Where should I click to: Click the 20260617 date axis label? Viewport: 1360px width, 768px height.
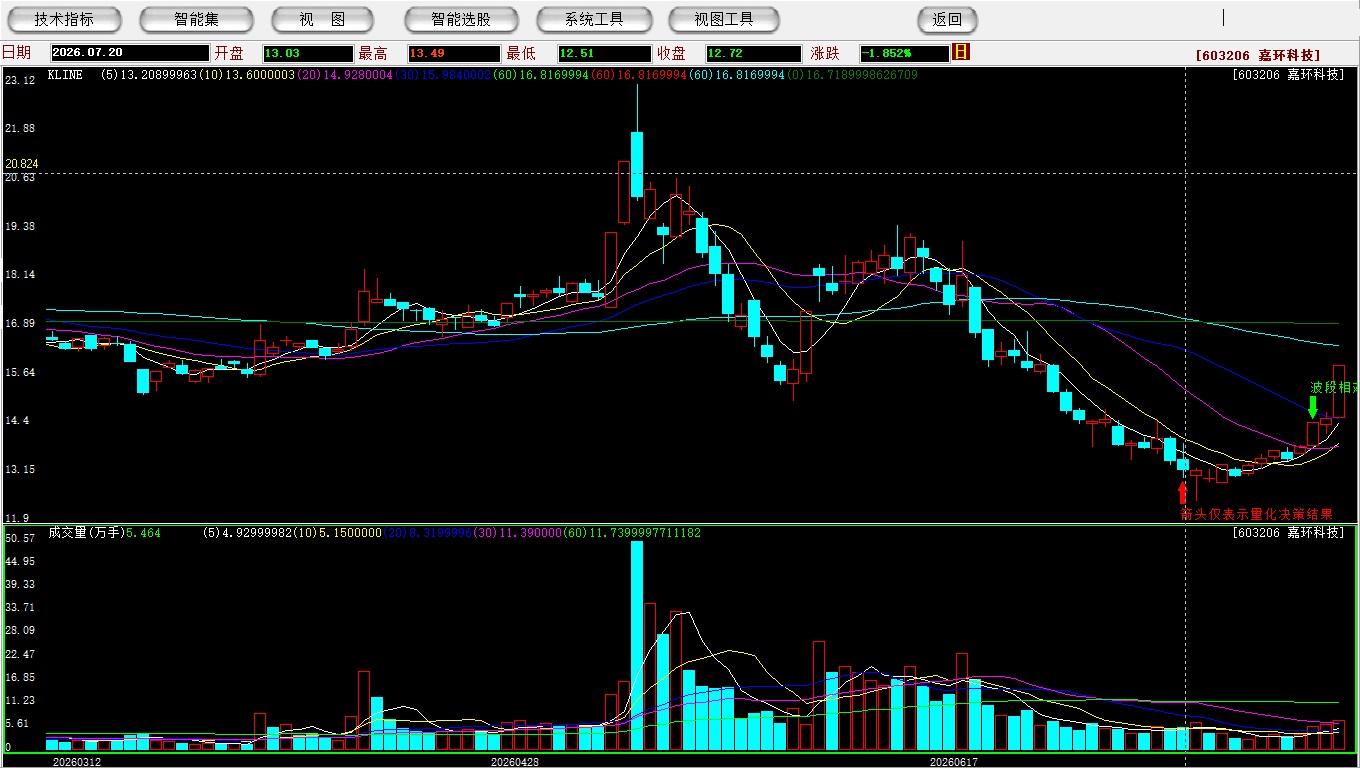point(953,762)
